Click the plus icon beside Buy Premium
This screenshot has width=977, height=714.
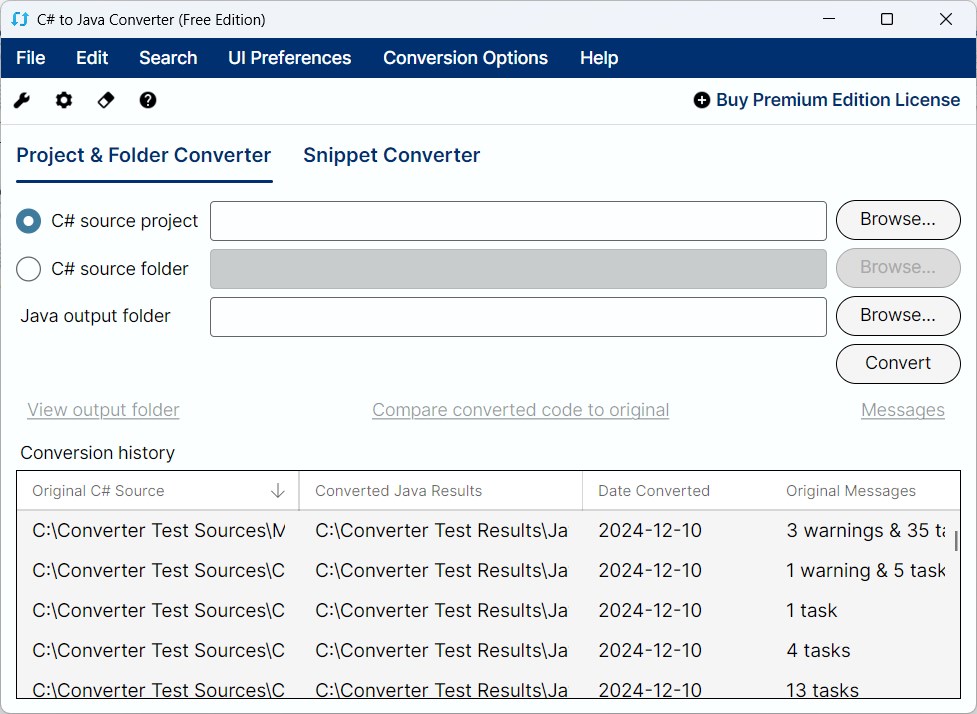[700, 100]
